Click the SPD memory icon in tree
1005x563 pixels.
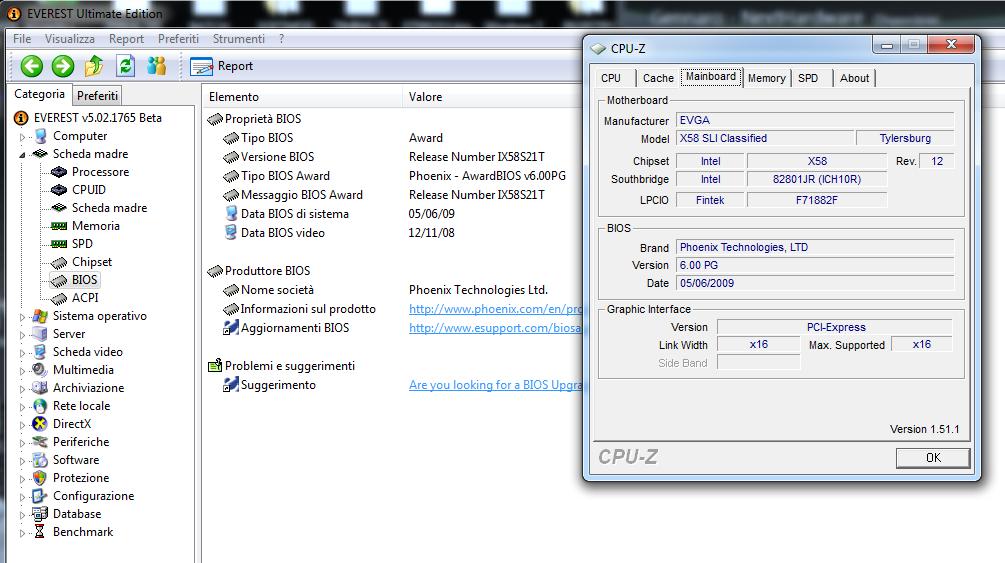tap(59, 244)
